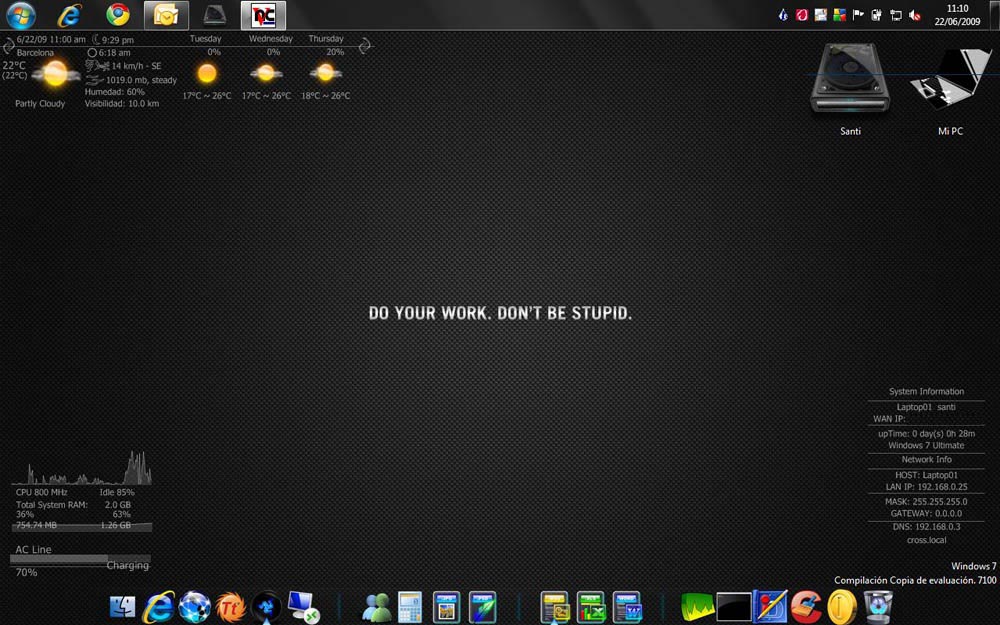Click the power plug battery tray icon
The height and width of the screenshot is (625, 1000).
876,15
